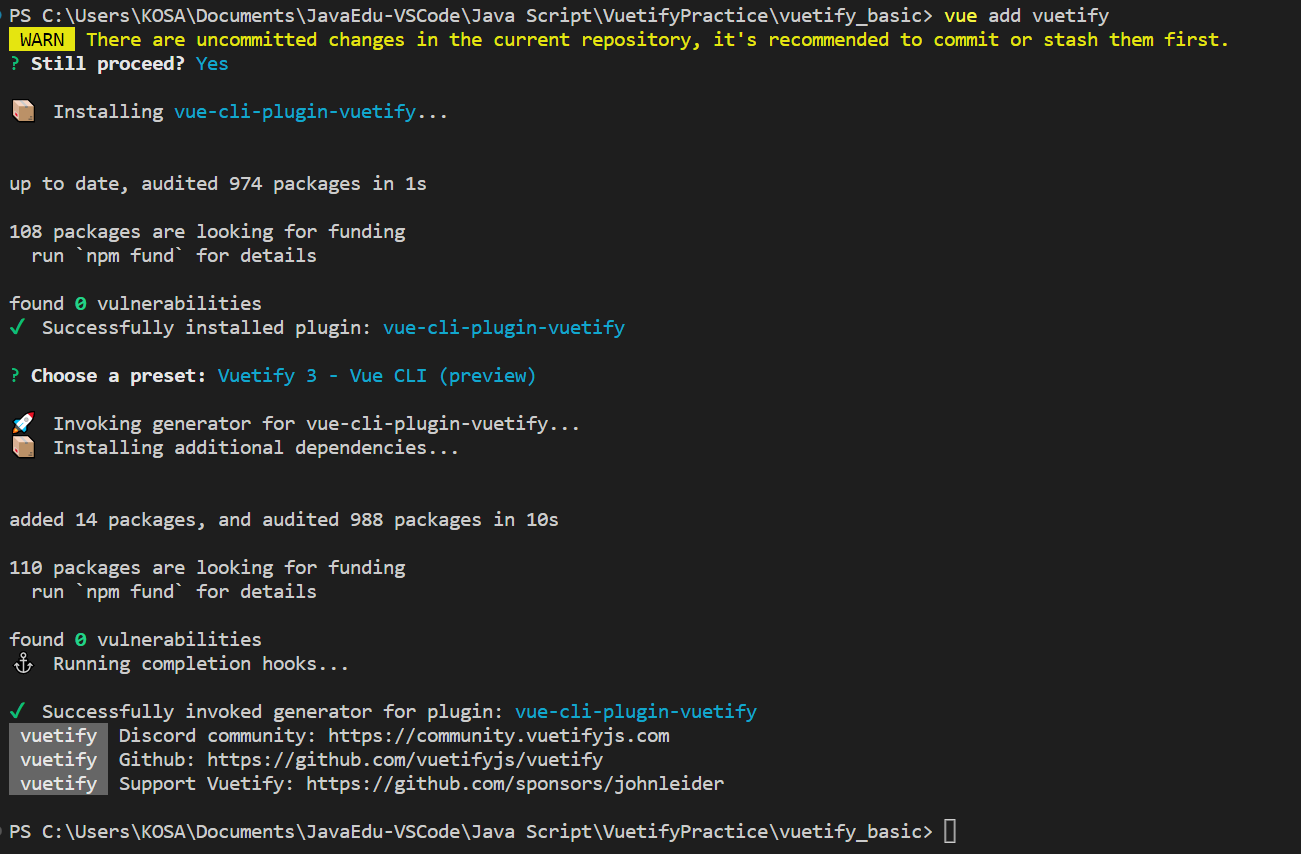Click the bottom PS prompt path ending vuetify_basic
Viewport: 1301px width, 854px height.
[471, 832]
